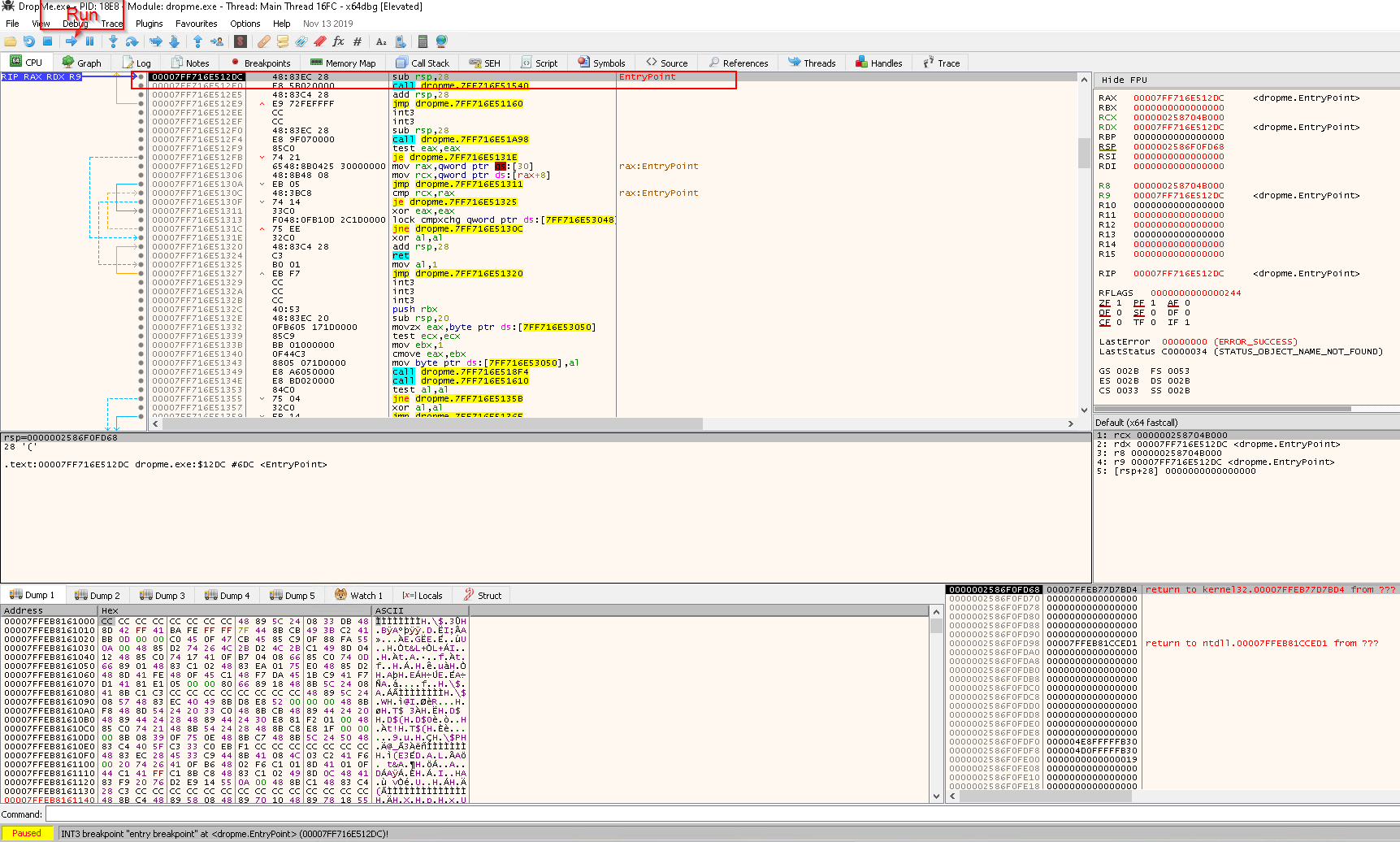
Task: Open the Watch 1 tab
Action: [x=359, y=595]
